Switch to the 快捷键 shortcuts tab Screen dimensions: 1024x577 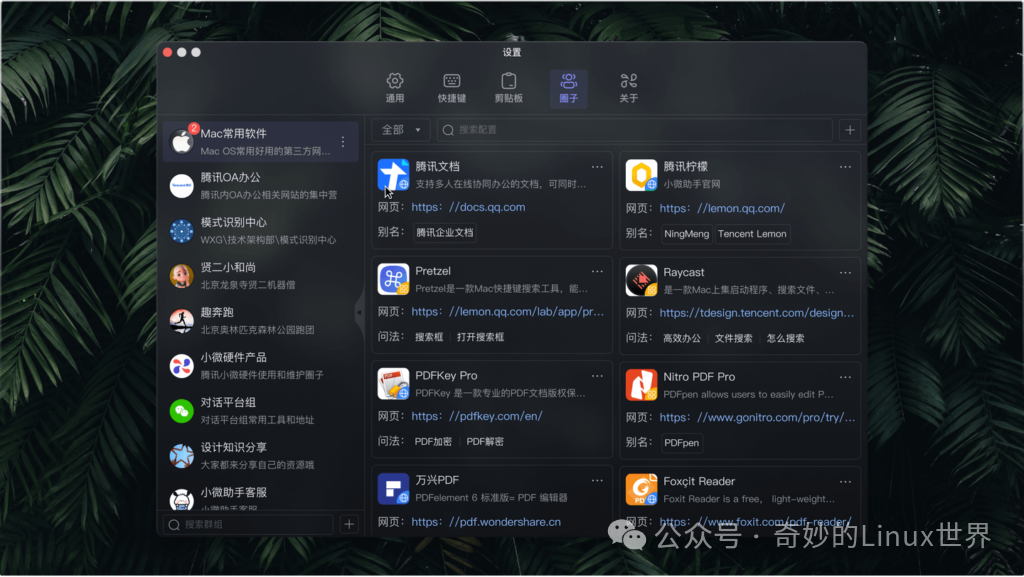tap(451, 88)
